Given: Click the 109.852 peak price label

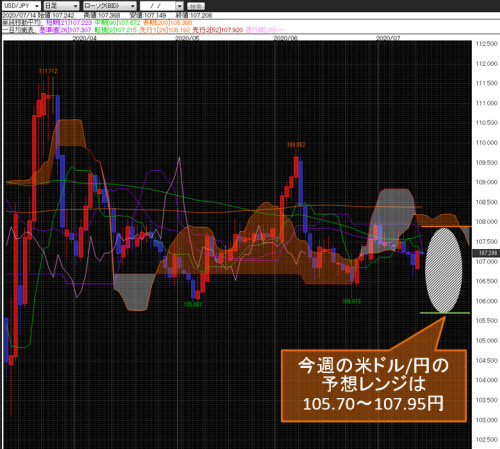Looking at the screenshot, I should pyautogui.click(x=296, y=145).
